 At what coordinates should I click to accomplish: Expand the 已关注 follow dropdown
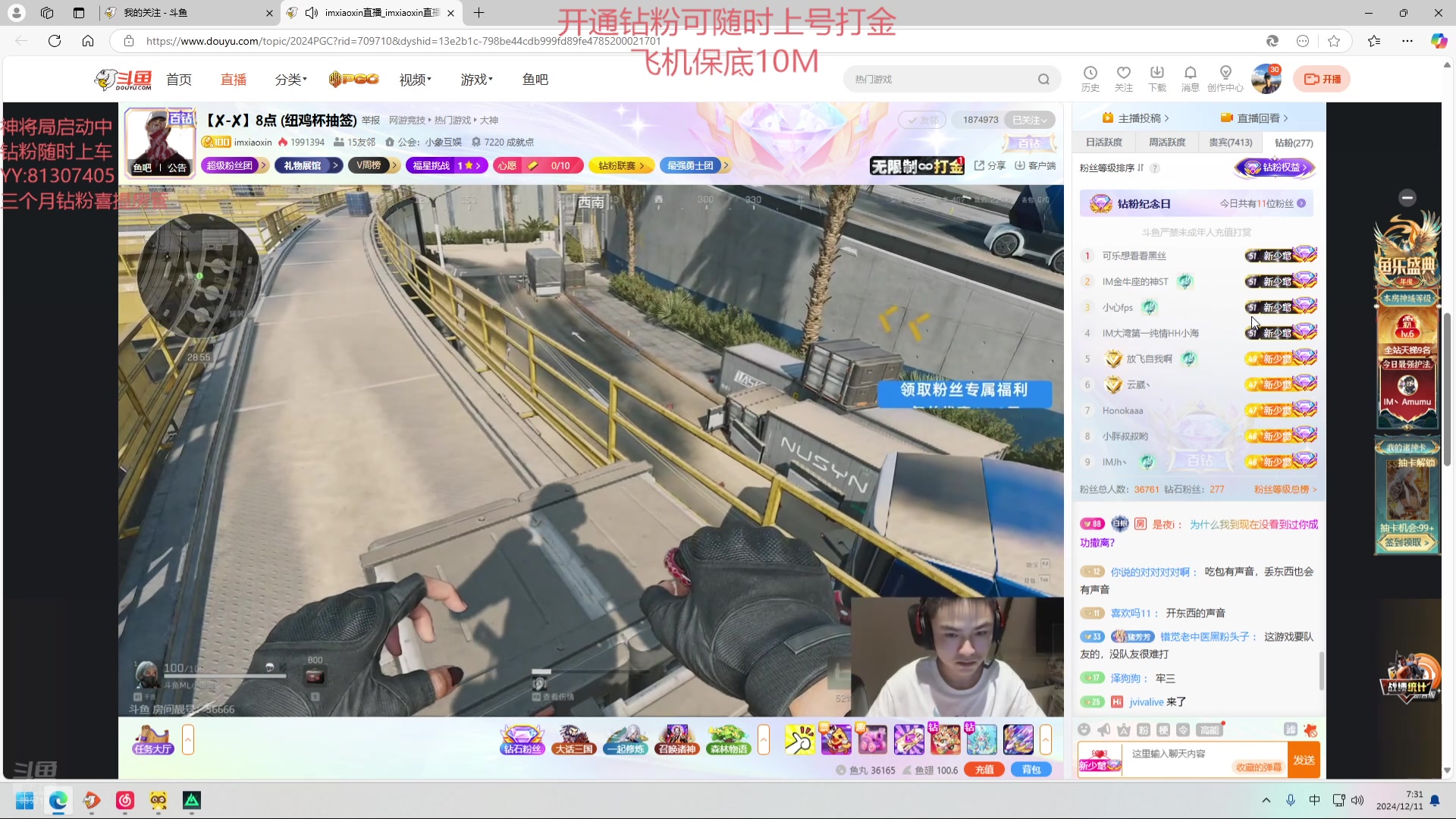1030,120
